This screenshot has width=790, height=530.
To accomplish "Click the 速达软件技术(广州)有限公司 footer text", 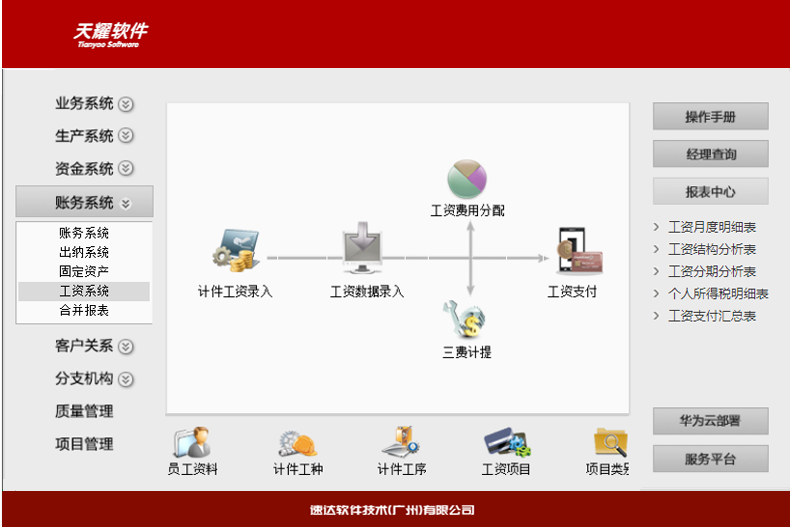I will (392, 510).
